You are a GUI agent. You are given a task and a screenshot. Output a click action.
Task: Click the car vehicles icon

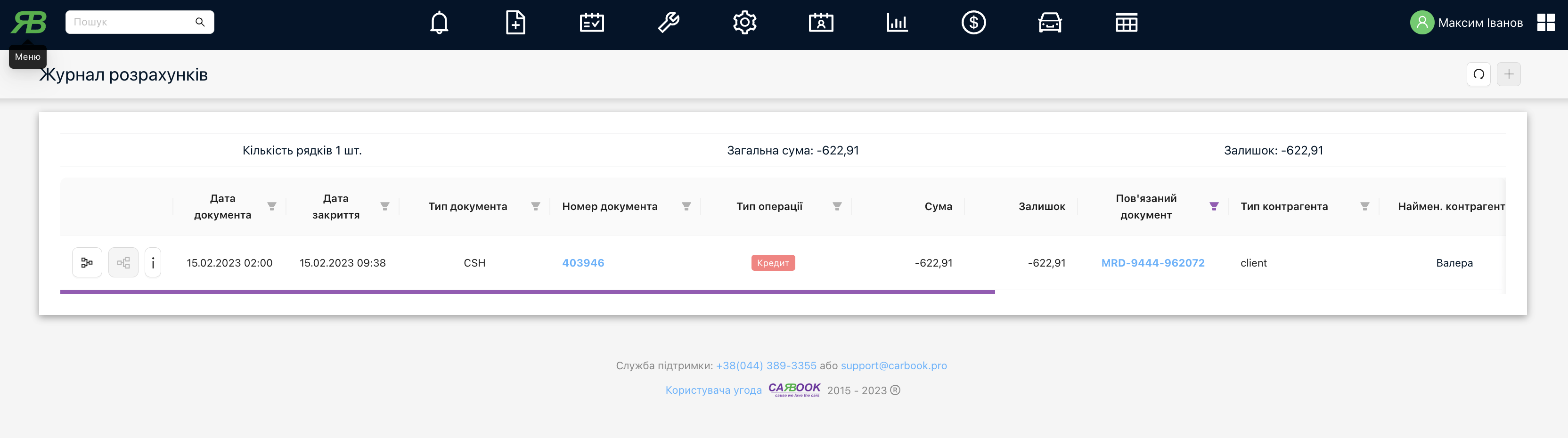tap(1050, 23)
